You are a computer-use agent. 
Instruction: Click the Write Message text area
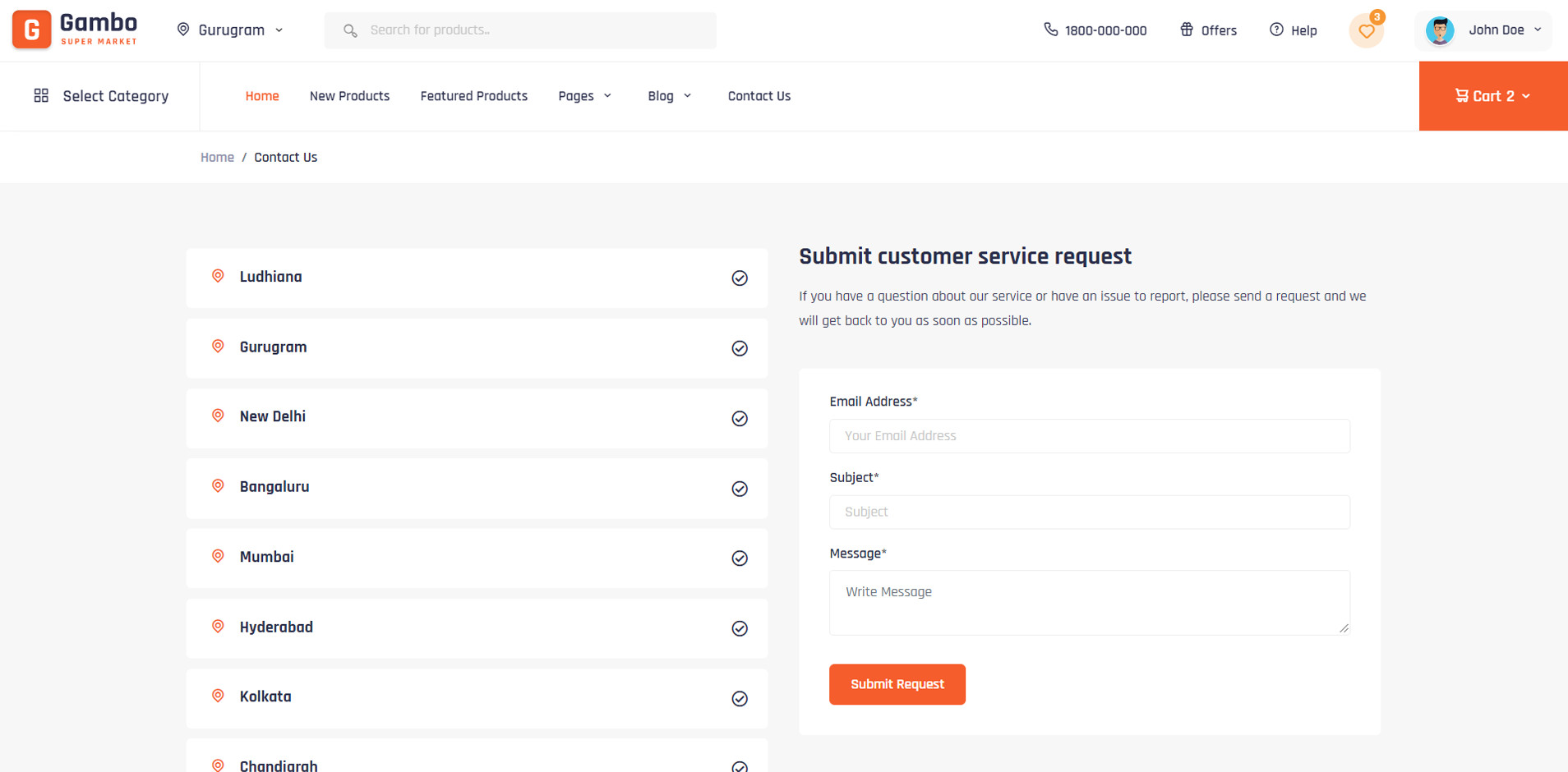click(x=1089, y=602)
